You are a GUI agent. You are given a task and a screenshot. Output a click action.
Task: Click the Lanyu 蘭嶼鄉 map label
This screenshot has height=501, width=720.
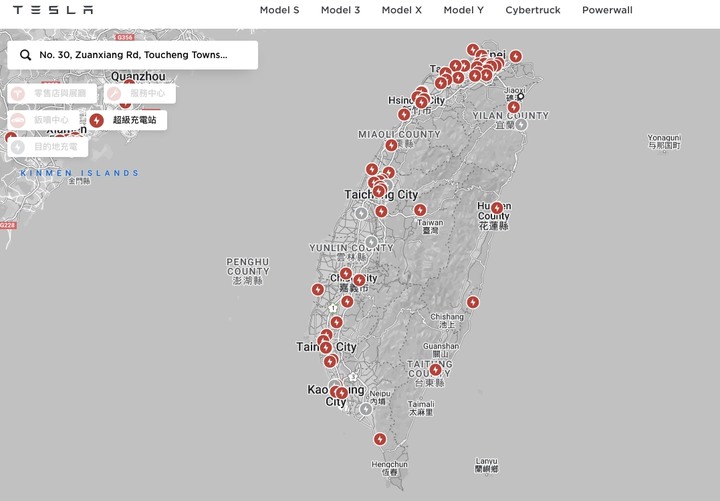pos(486,465)
